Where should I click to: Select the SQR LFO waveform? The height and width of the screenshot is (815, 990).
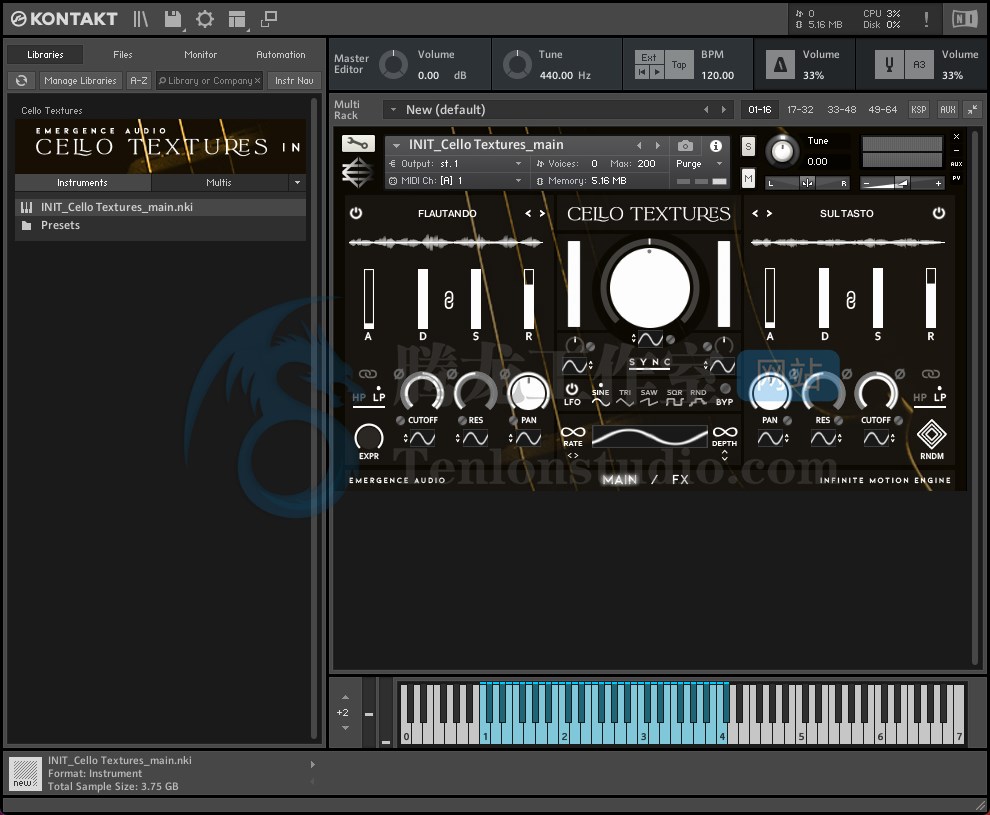click(674, 397)
